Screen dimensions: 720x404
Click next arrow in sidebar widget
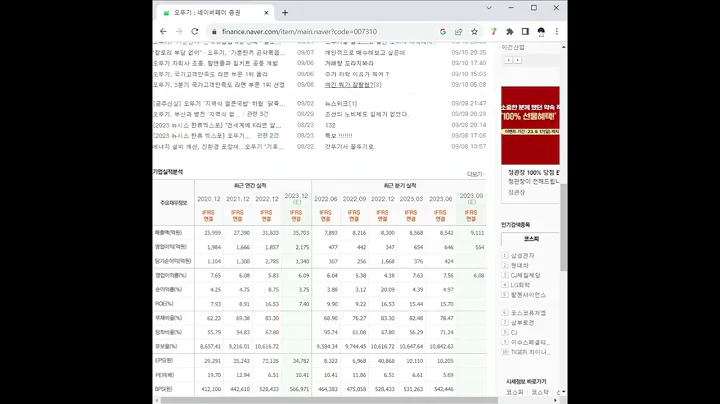click(x=518, y=60)
